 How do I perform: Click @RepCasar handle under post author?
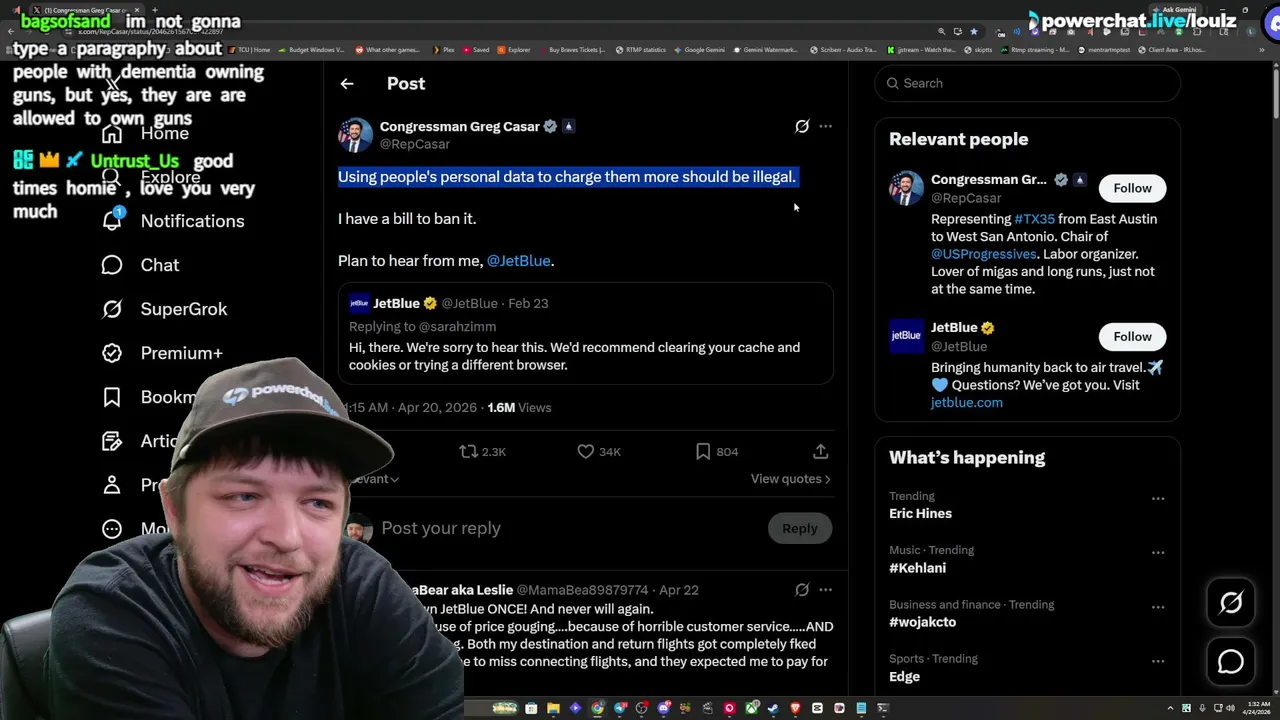pyautogui.click(x=415, y=144)
